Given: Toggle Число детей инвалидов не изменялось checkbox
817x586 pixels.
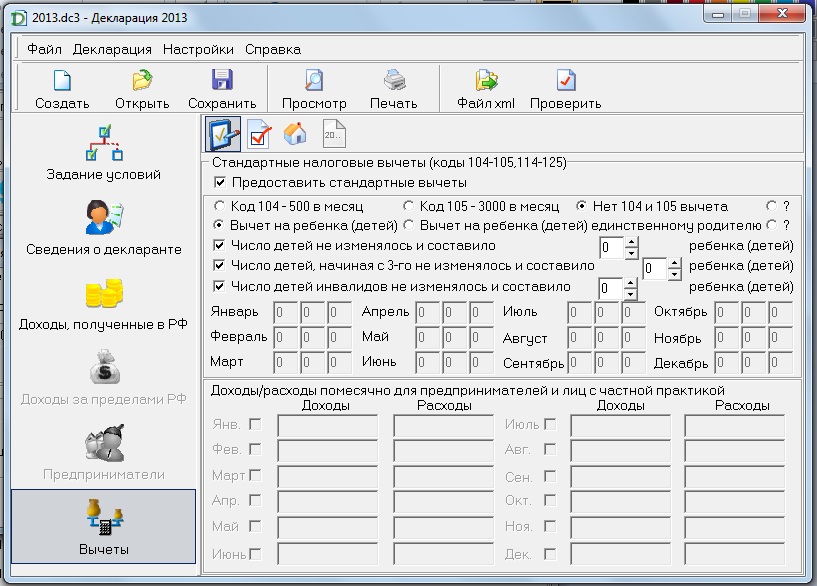Looking at the screenshot, I should [x=219, y=286].
